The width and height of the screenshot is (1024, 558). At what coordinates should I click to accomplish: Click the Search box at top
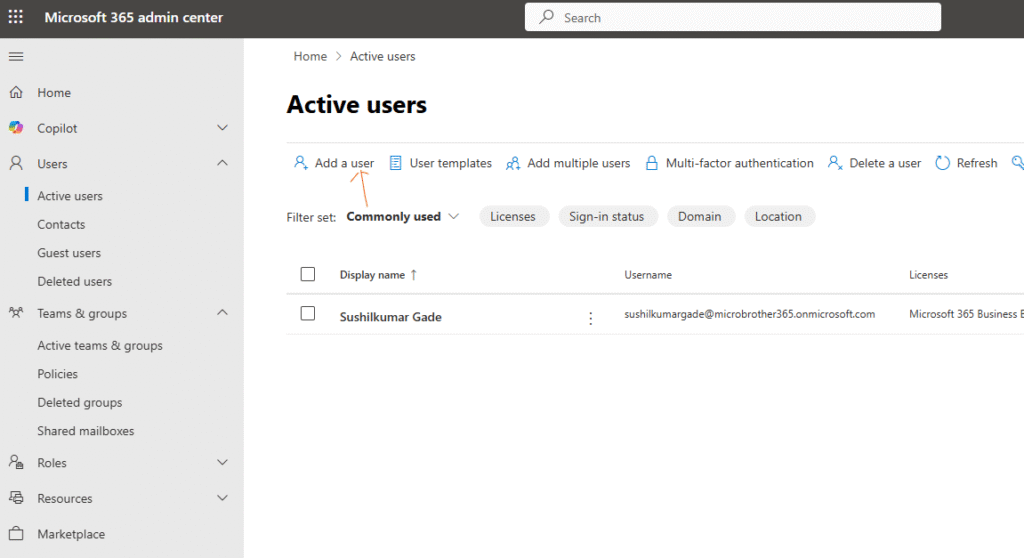(x=732, y=18)
